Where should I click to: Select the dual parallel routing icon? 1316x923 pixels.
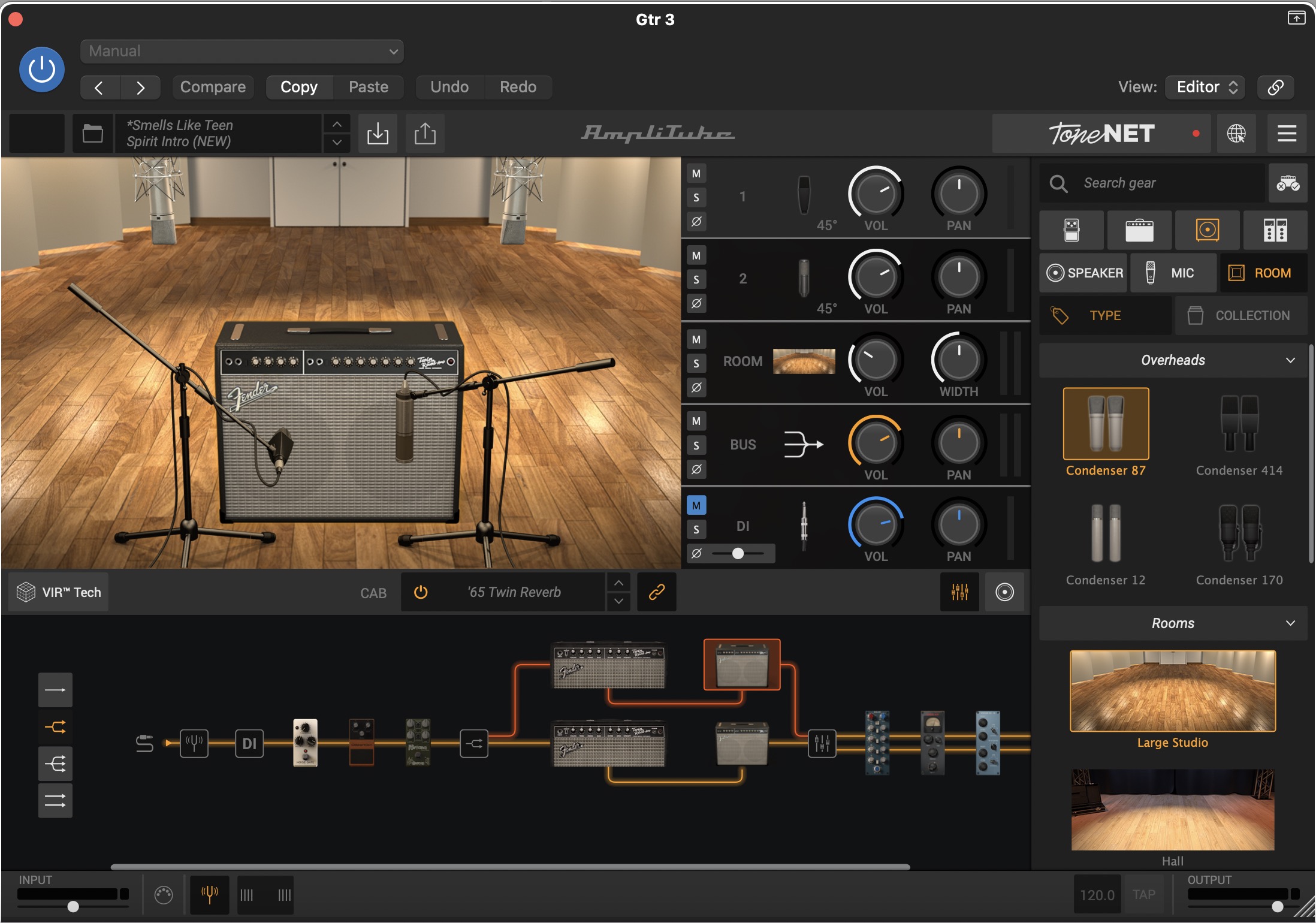coord(55,801)
